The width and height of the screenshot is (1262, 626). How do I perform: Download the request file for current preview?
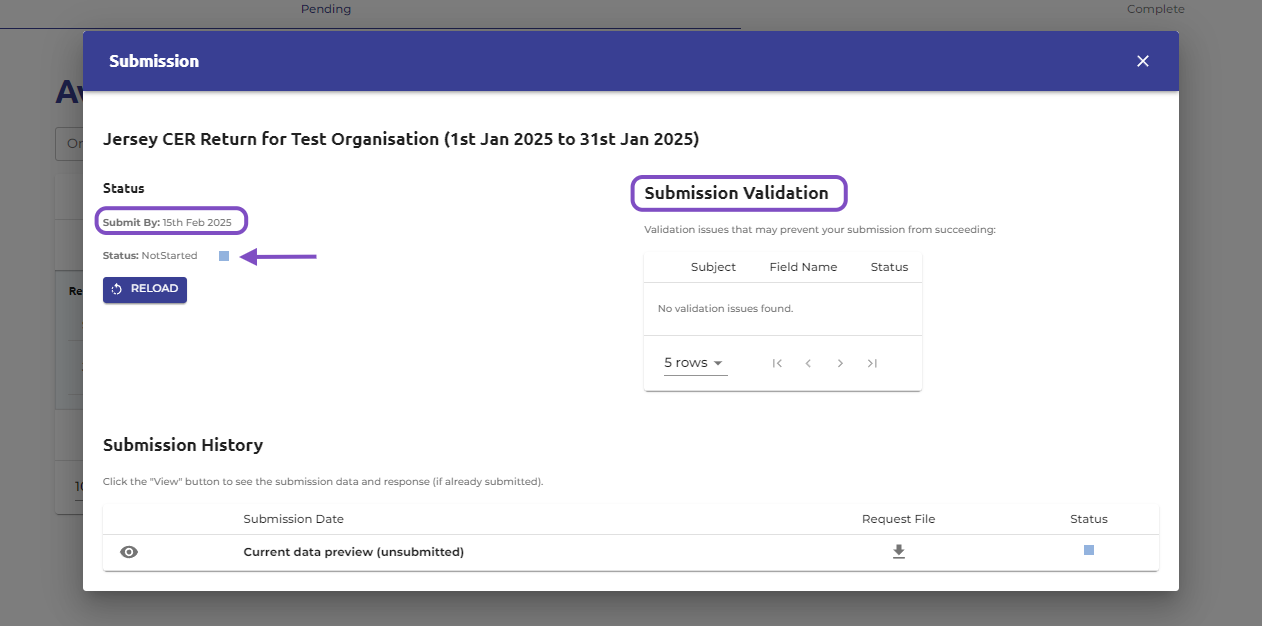point(899,552)
